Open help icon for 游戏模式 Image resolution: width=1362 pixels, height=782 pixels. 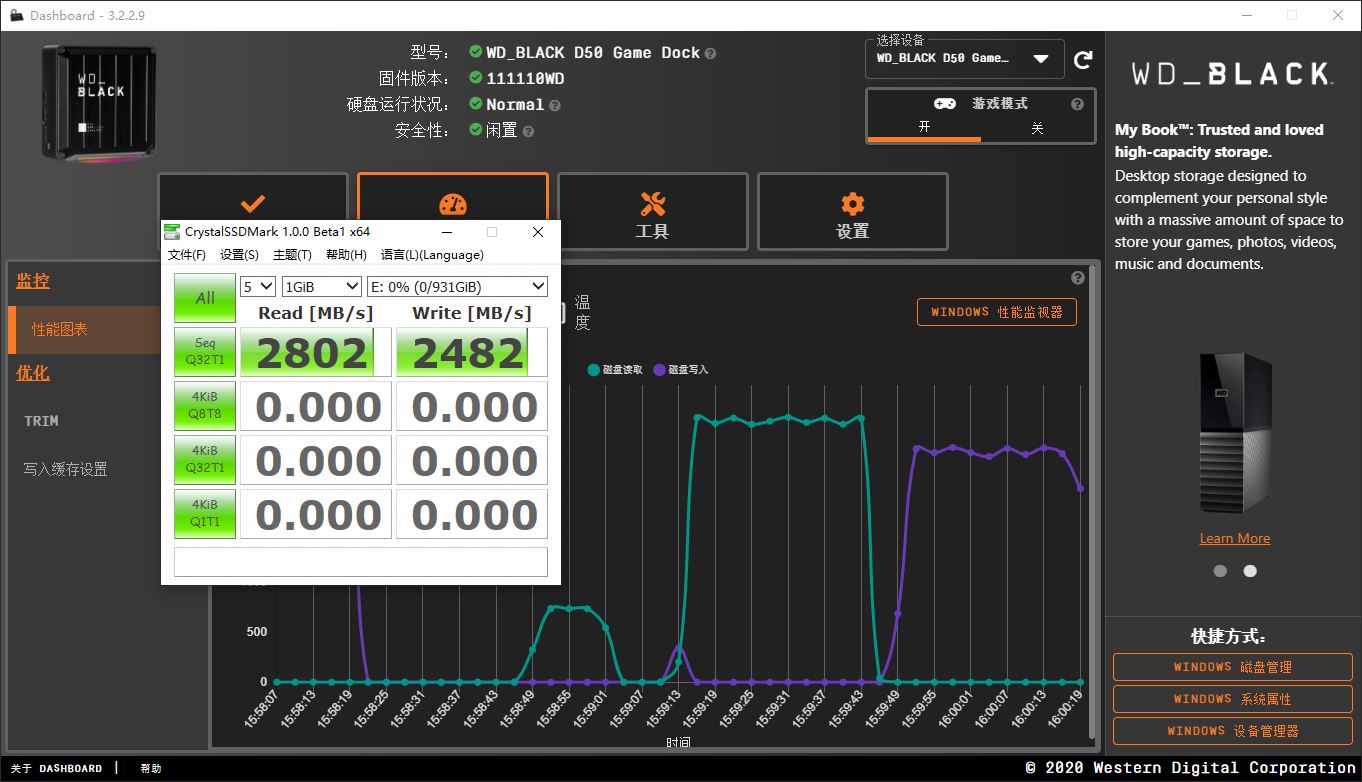click(1077, 104)
